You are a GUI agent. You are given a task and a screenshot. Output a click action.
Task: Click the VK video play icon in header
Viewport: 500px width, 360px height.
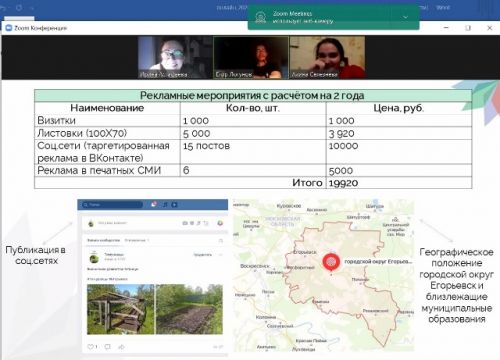[174, 204]
